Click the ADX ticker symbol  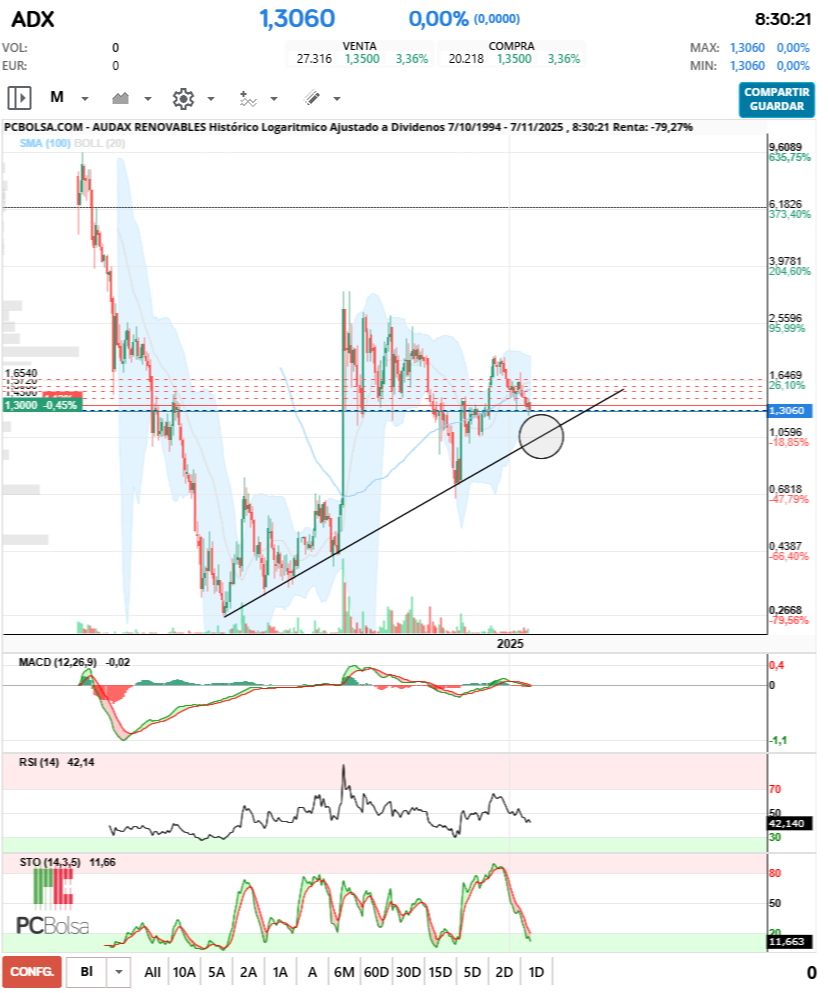tap(33, 19)
